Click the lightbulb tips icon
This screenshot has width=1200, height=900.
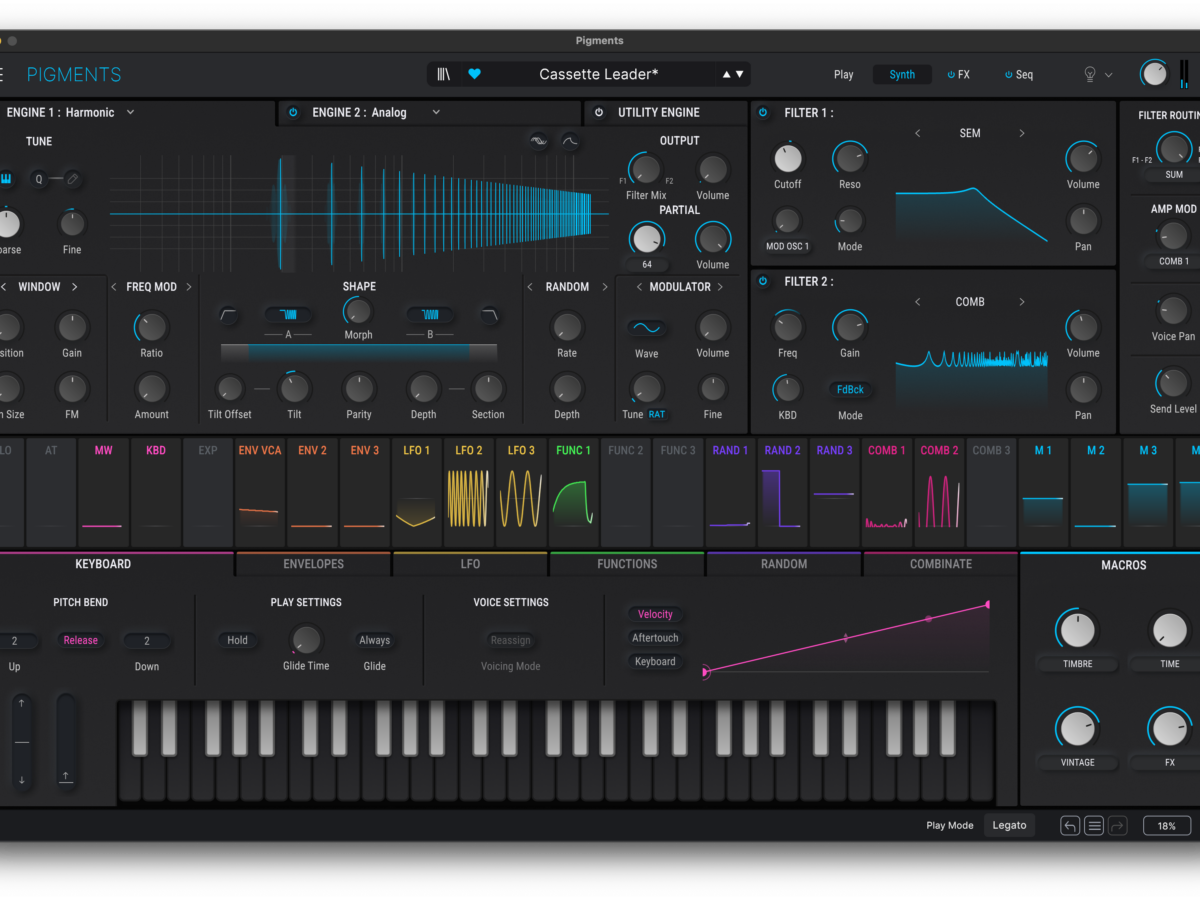(x=1090, y=75)
